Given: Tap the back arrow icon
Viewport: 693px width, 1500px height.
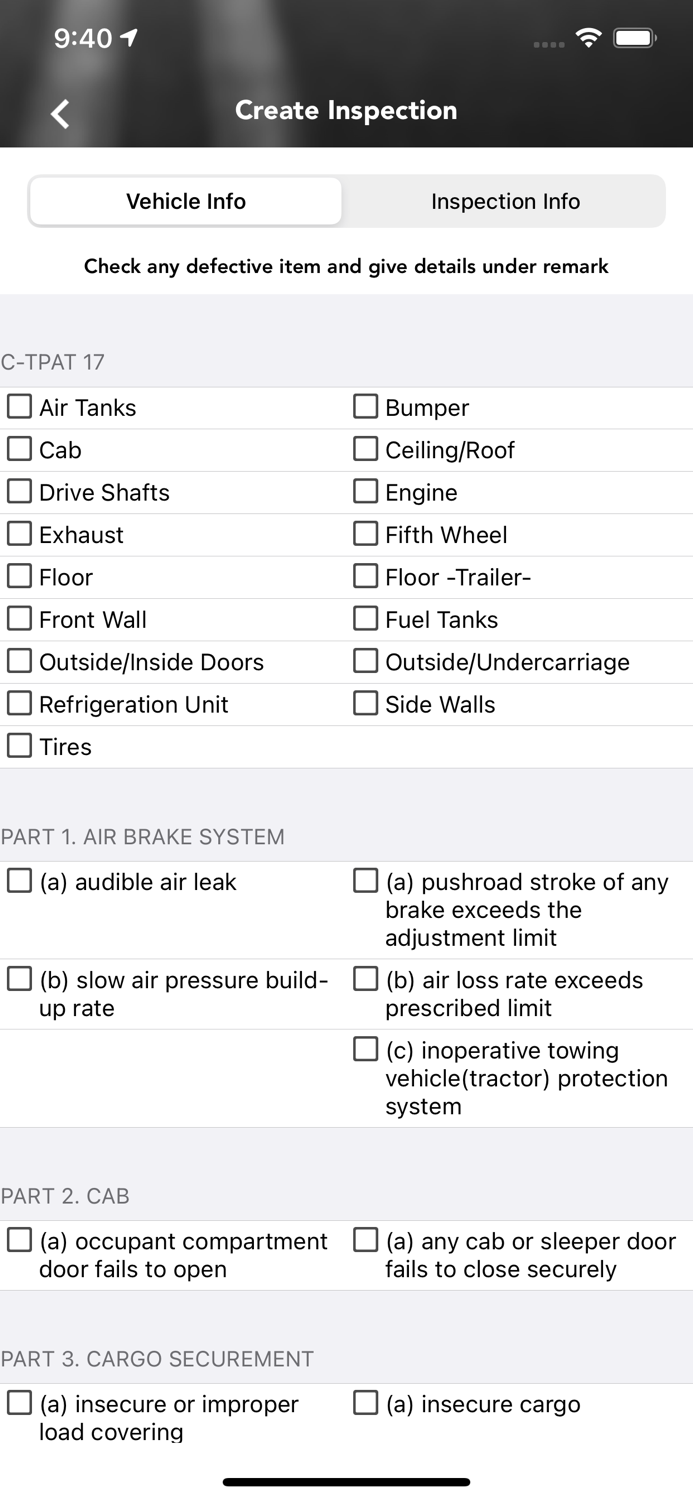Looking at the screenshot, I should [x=61, y=113].
